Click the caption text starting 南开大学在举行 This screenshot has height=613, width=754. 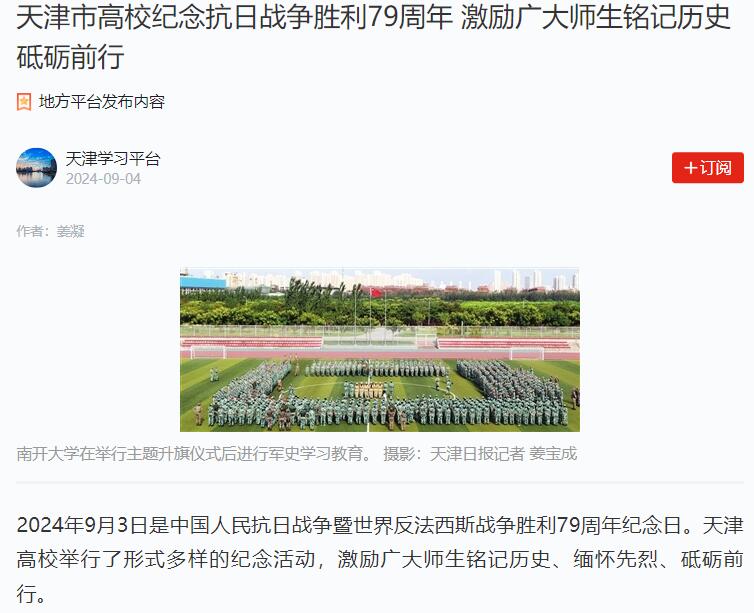coord(195,454)
